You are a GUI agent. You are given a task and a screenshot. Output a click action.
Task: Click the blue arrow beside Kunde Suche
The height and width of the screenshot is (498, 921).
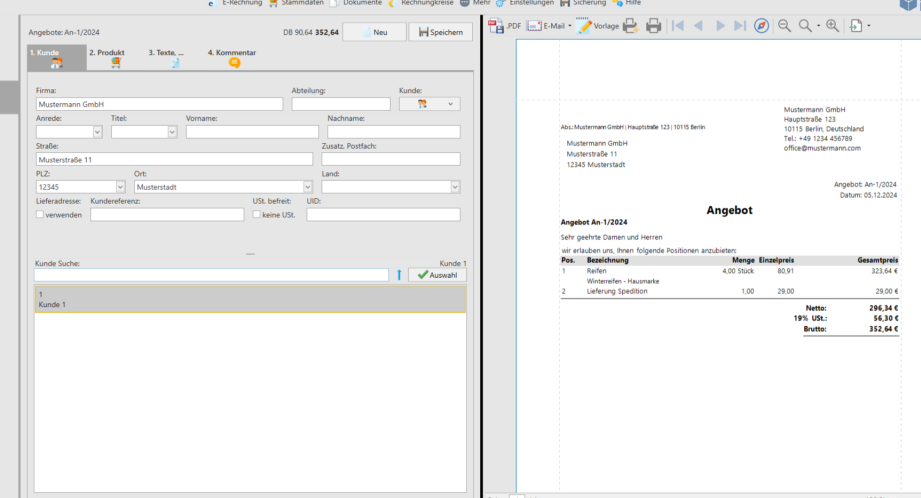pos(399,275)
